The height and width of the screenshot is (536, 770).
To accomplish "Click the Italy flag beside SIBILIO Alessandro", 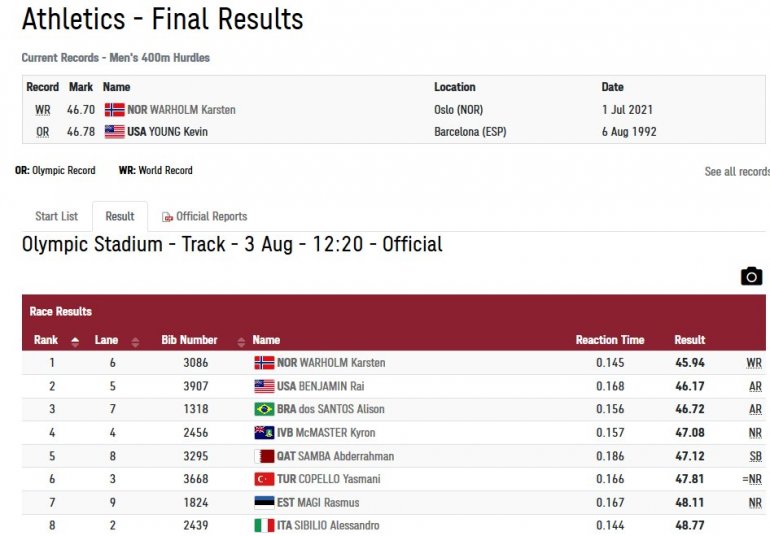I will coord(264,525).
